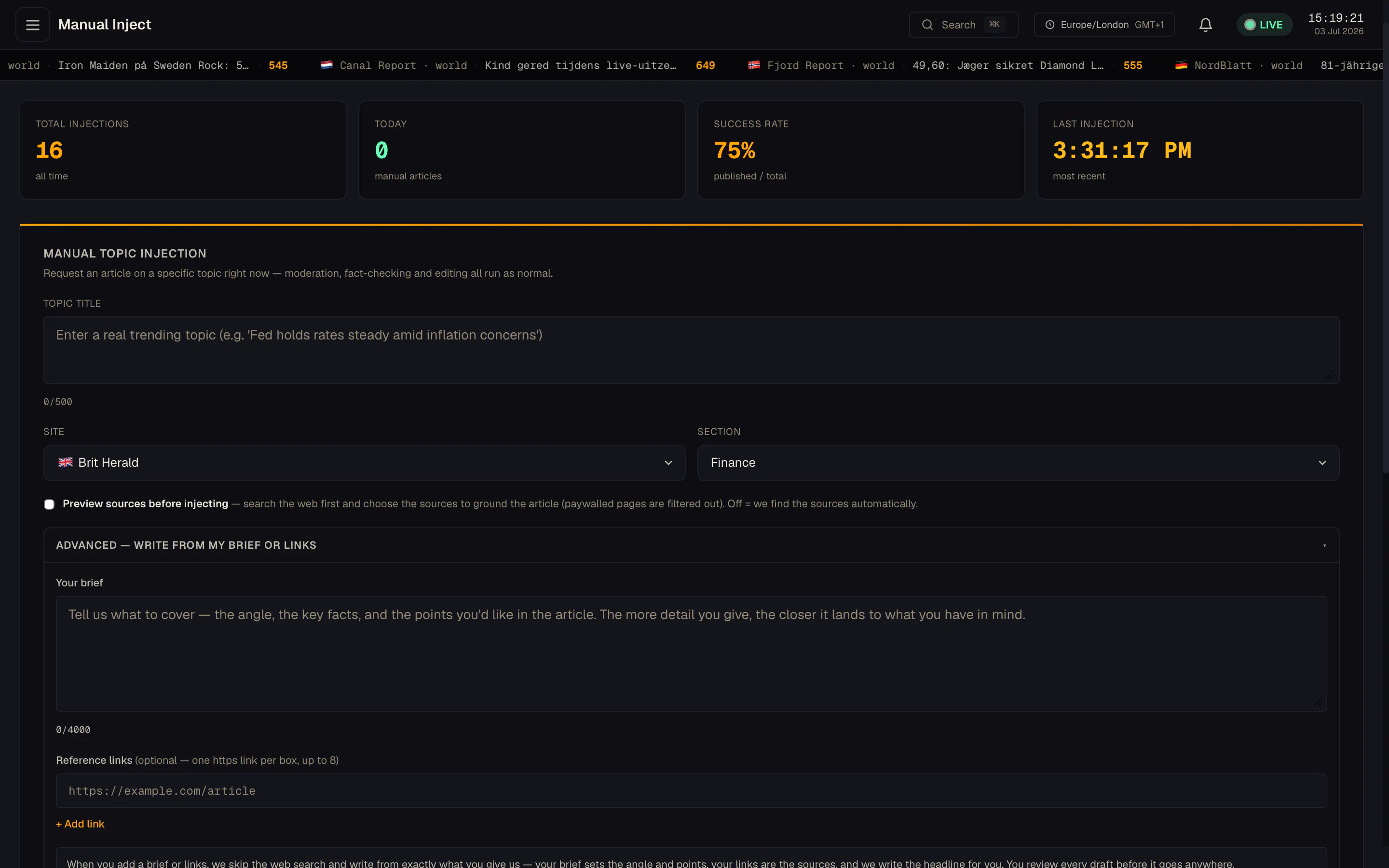Click the Iron Maiden Sweden Rock ticker headline
This screenshot has height=868, width=1389.
pos(153,66)
